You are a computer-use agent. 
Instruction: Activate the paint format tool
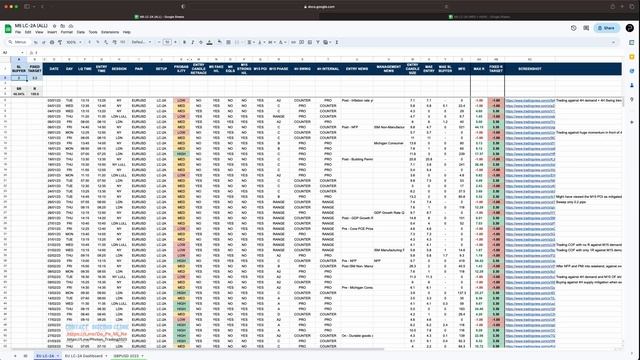coord(60,42)
